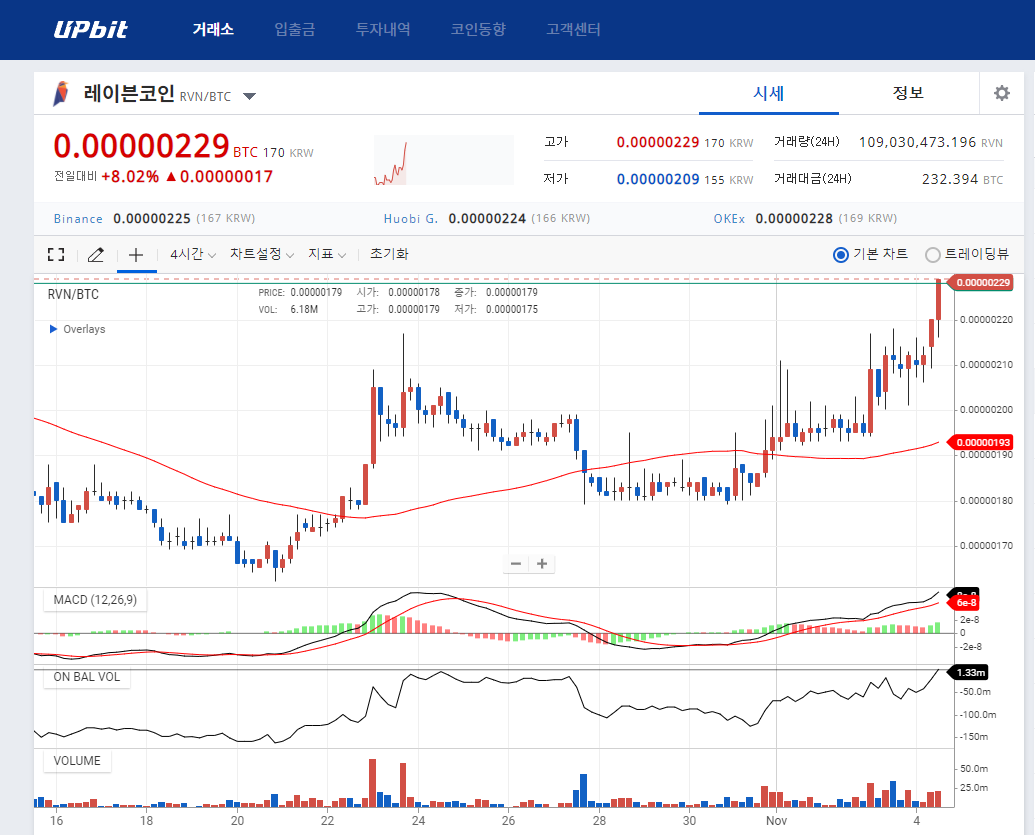Click the Ravencoin logo icon

[x=61, y=94]
